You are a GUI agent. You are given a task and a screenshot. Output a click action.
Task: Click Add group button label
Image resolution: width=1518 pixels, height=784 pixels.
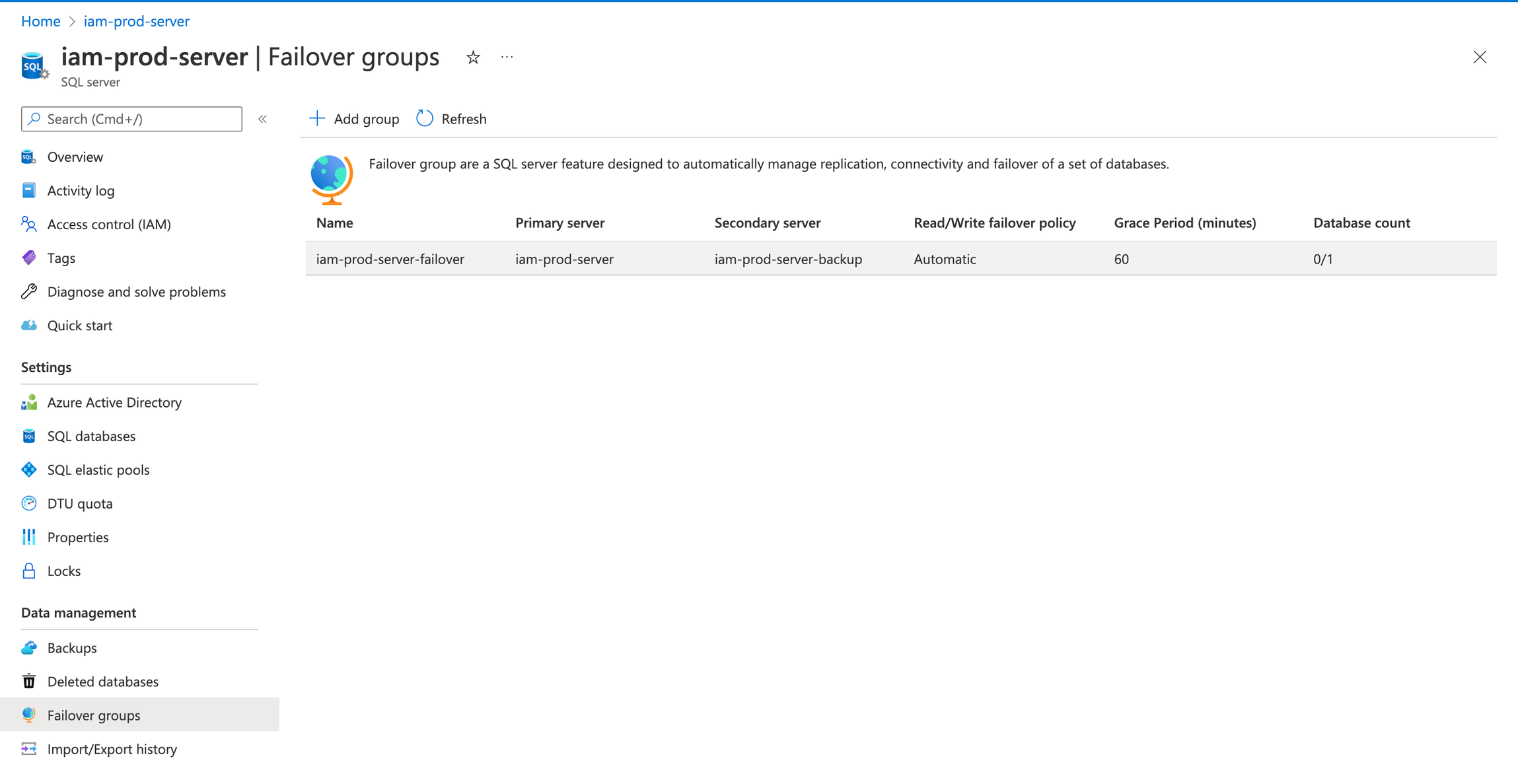coord(366,119)
